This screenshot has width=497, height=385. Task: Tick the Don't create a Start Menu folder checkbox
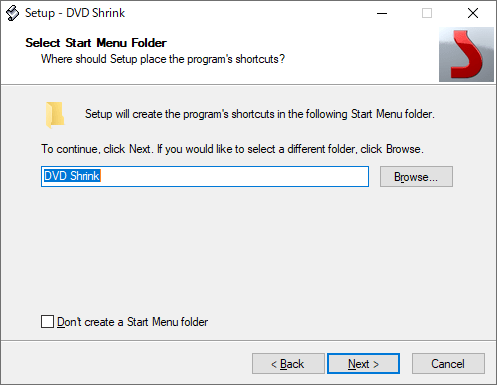47,322
